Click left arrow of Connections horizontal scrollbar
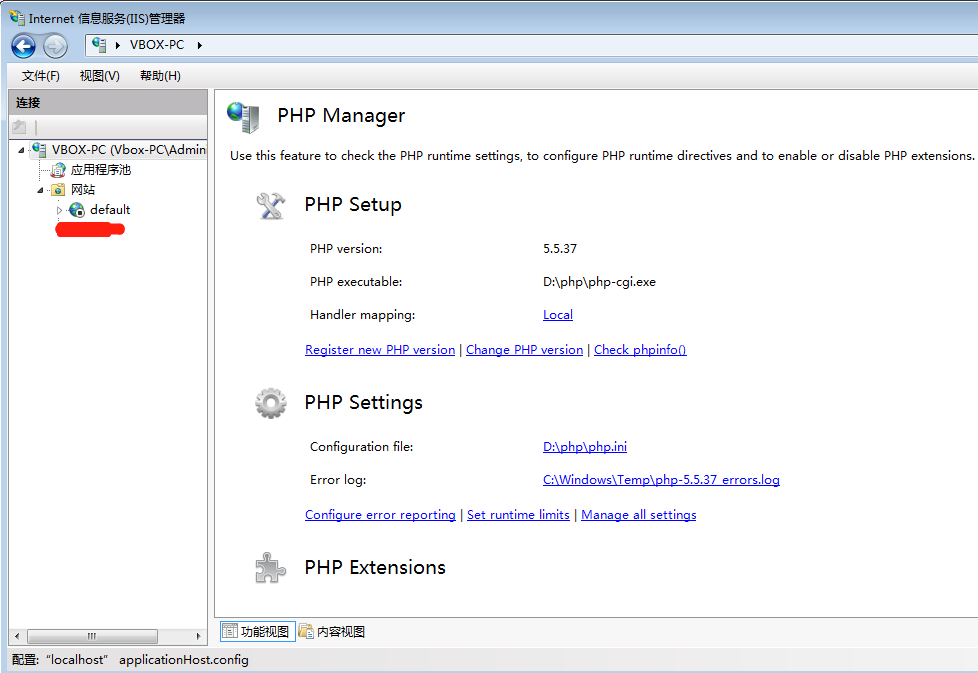Image resolution: width=978 pixels, height=673 pixels. [17, 636]
